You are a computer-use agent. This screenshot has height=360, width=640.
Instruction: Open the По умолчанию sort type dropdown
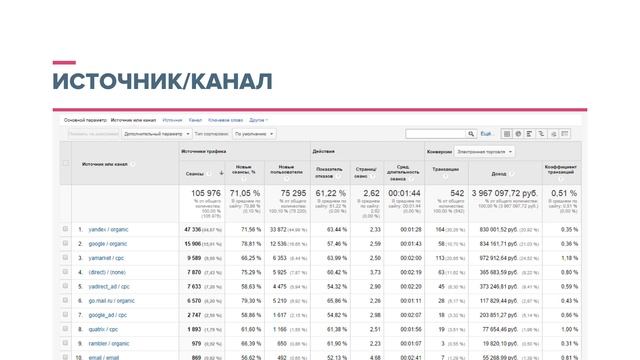pos(254,134)
